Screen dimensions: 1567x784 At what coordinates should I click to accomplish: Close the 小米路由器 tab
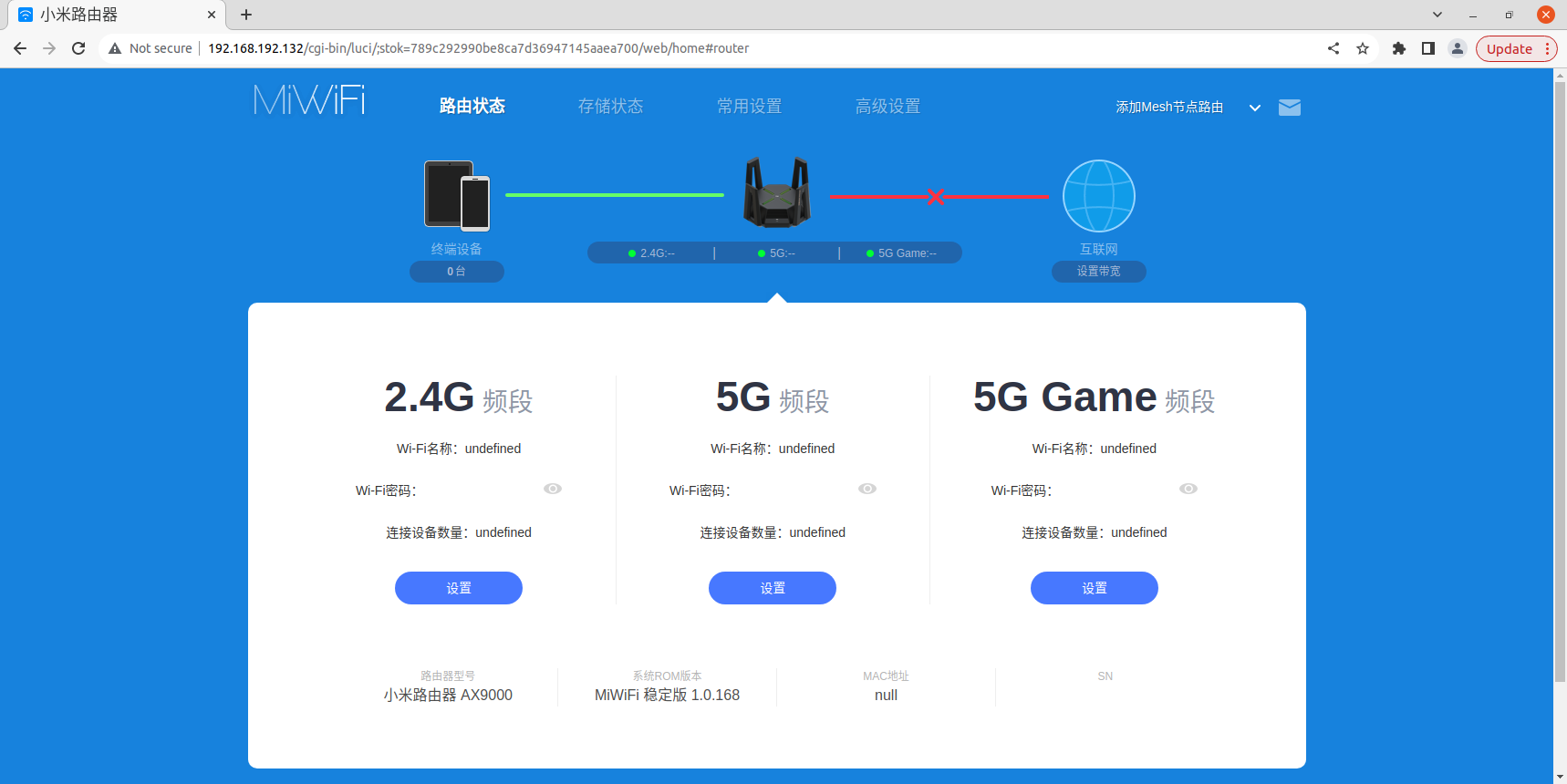212,15
